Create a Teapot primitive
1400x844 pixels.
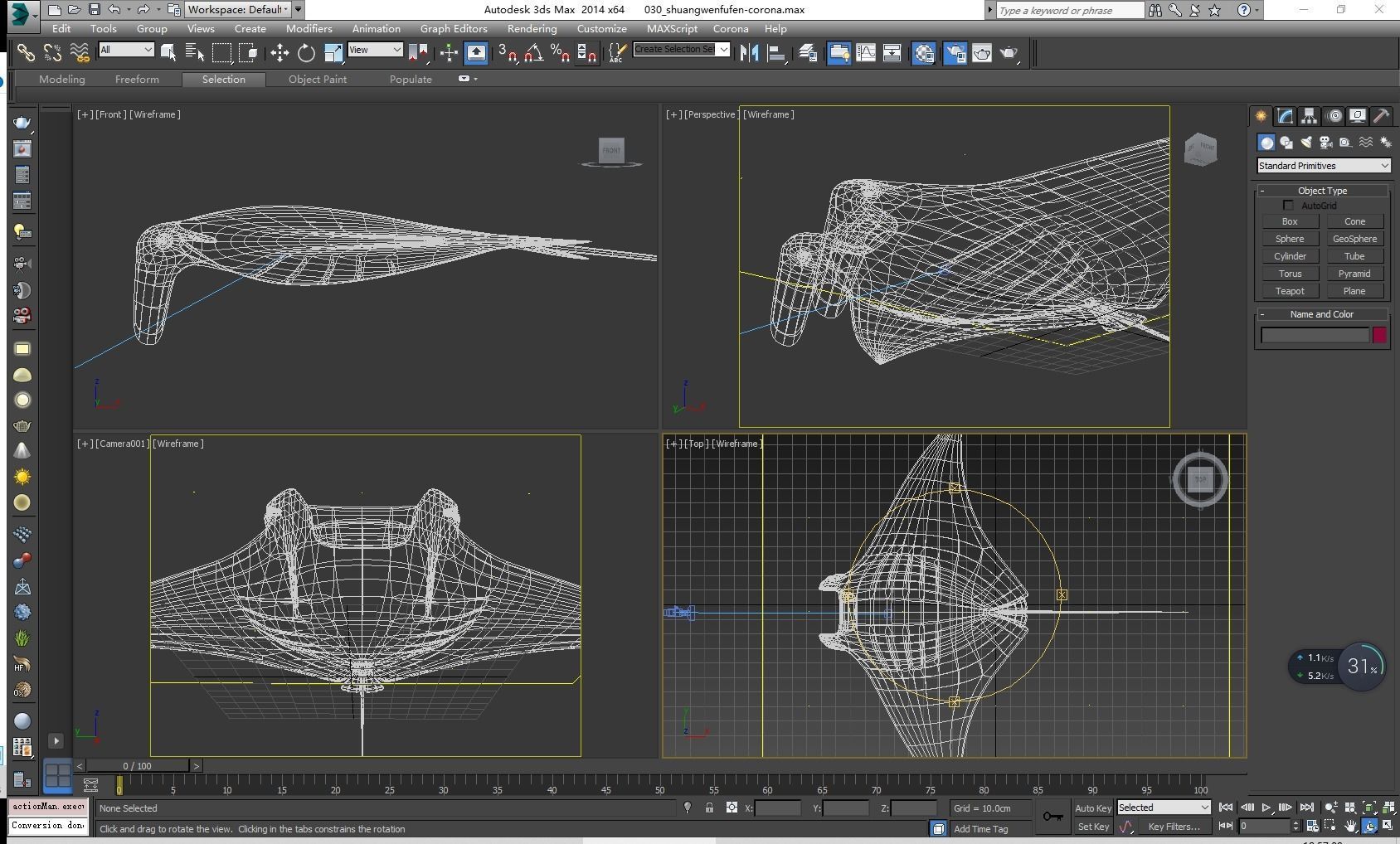point(1290,291)
